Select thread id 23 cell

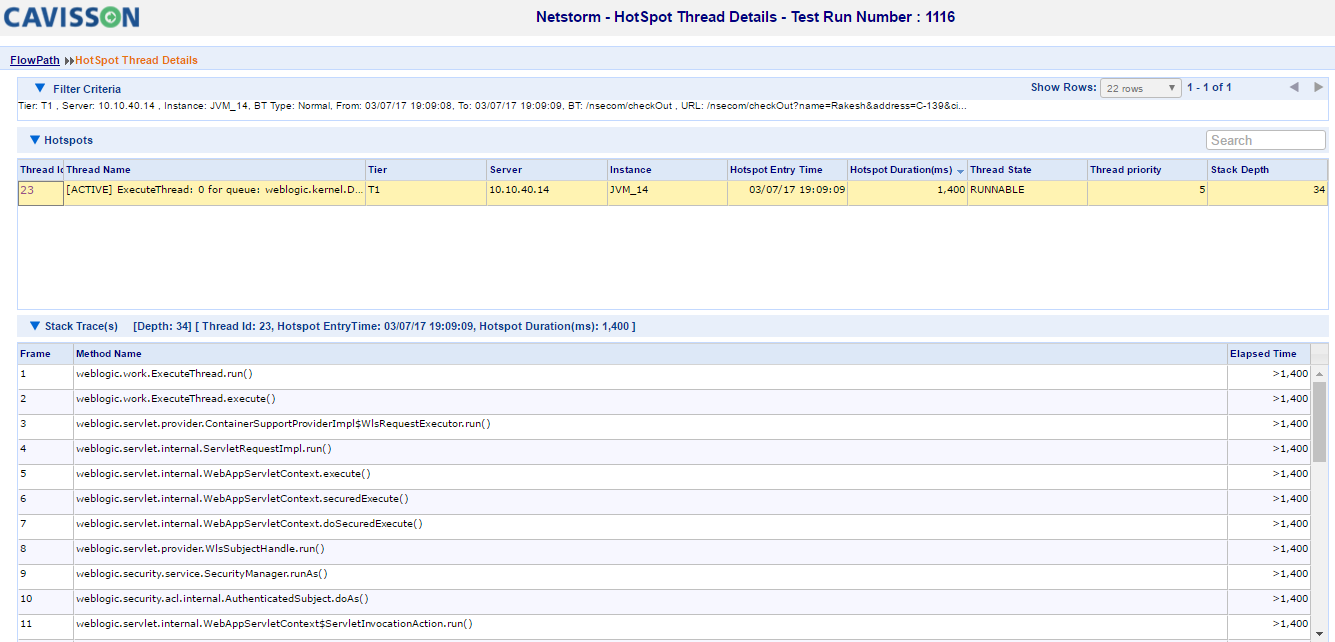pos(41,193)
